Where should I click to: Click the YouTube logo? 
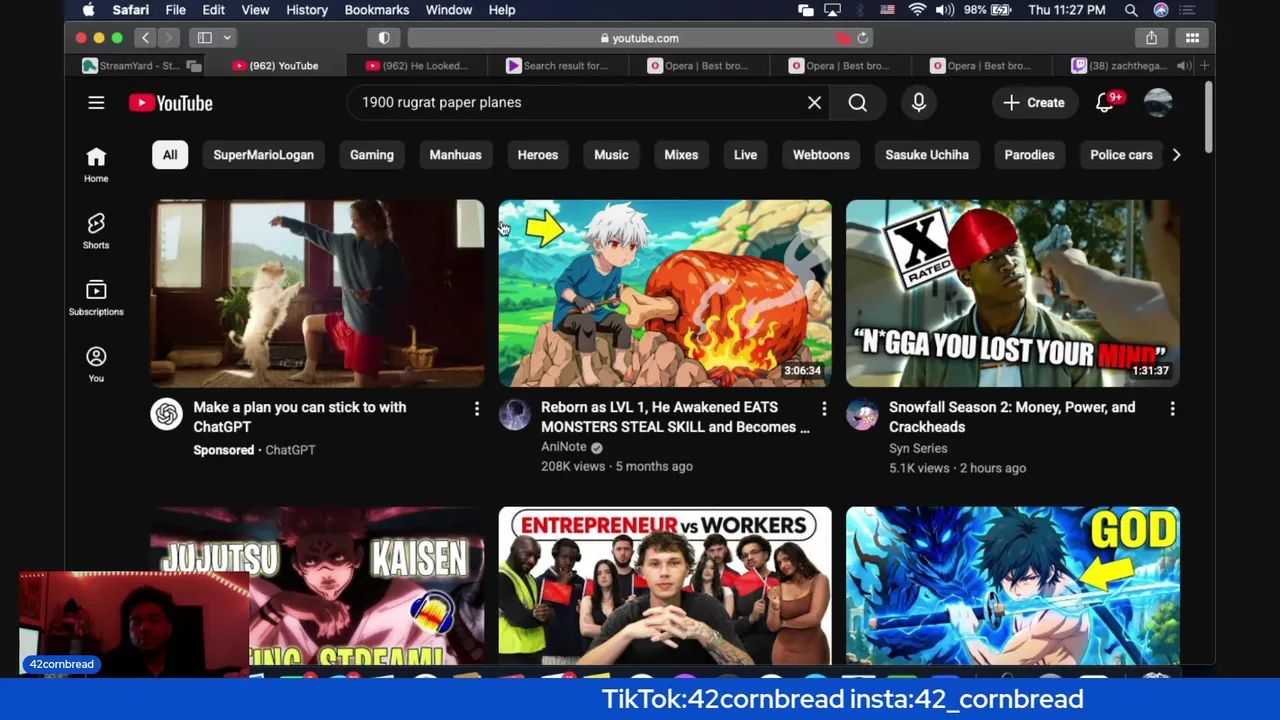point(170,103)
